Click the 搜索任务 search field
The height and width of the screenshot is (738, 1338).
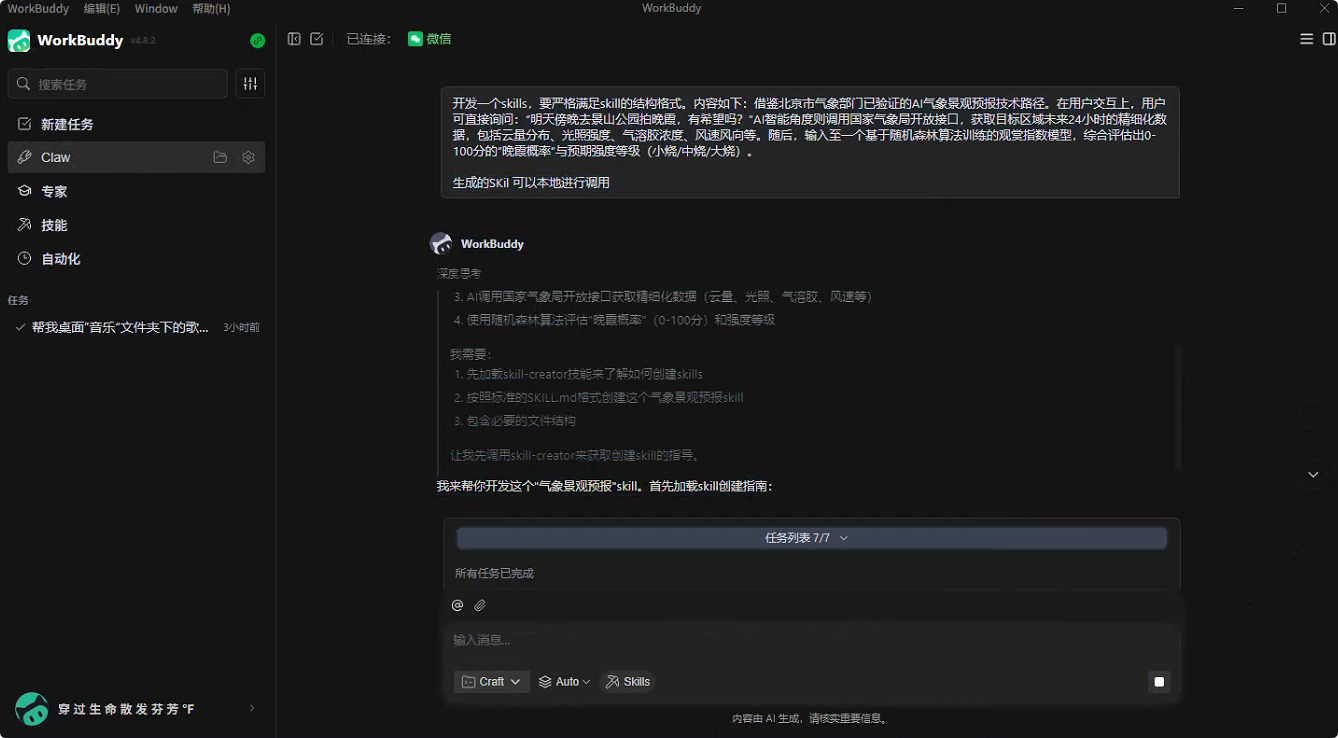[x=118, y=84]
